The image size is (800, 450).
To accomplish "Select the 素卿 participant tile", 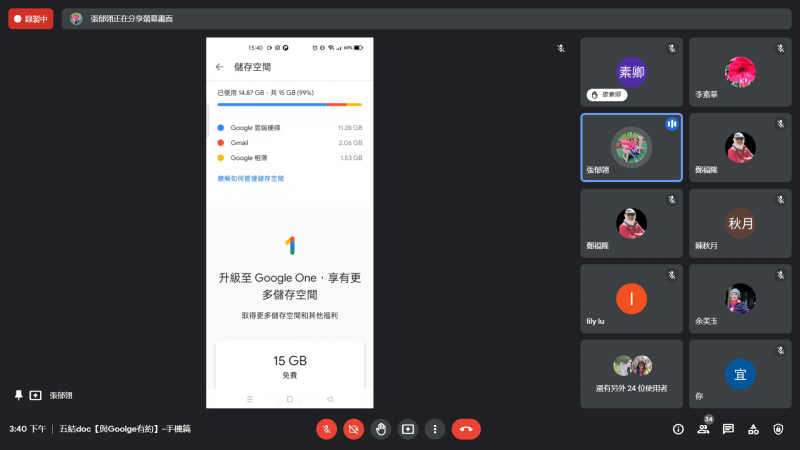I will pos(631,72).
